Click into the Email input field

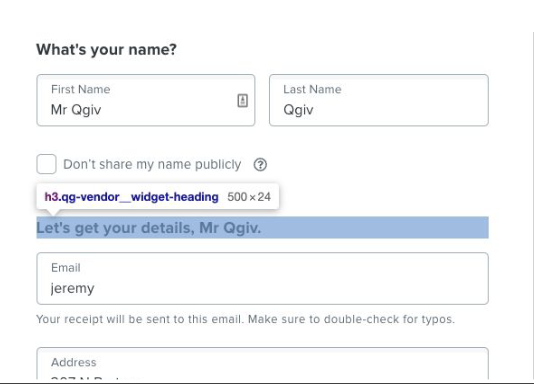(x=263, y=278)
